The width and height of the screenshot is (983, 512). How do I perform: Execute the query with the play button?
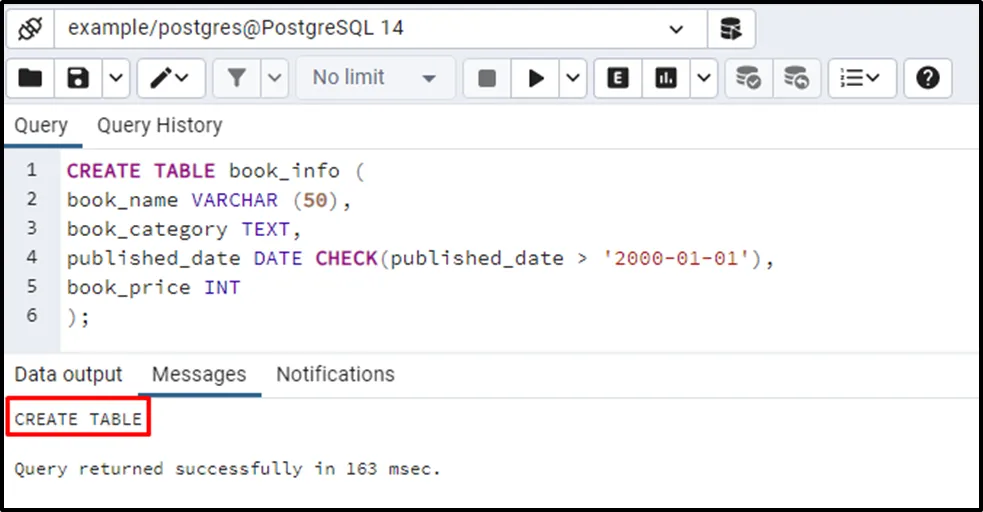click(536, 78)
